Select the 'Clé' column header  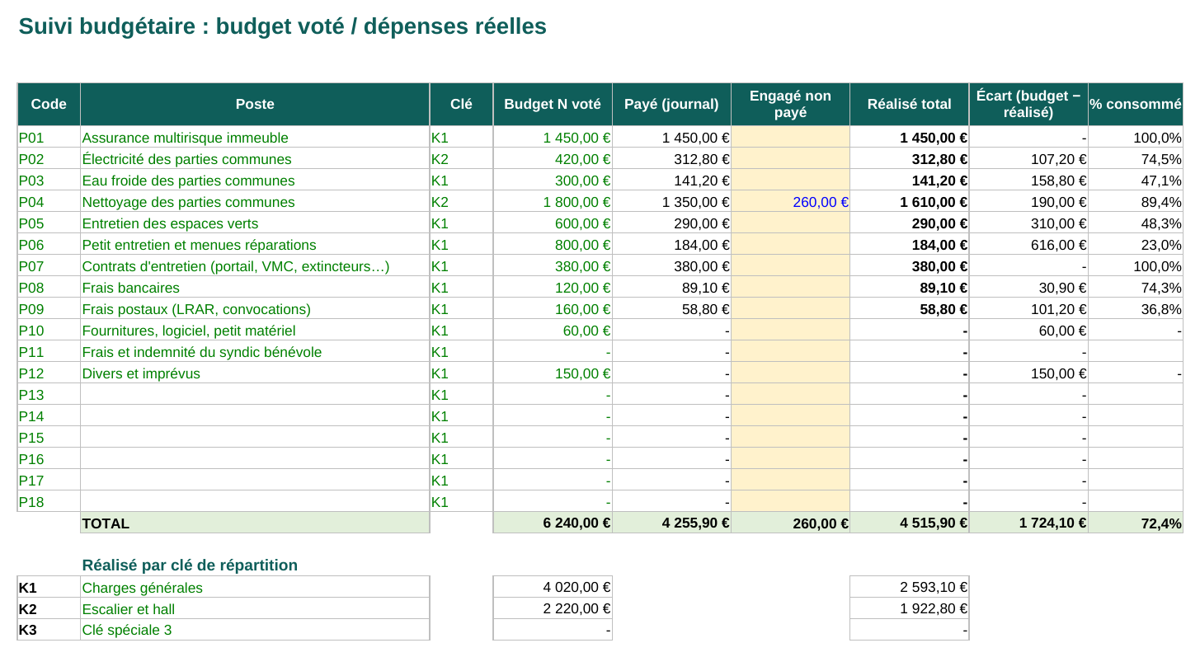coord(461,104)
